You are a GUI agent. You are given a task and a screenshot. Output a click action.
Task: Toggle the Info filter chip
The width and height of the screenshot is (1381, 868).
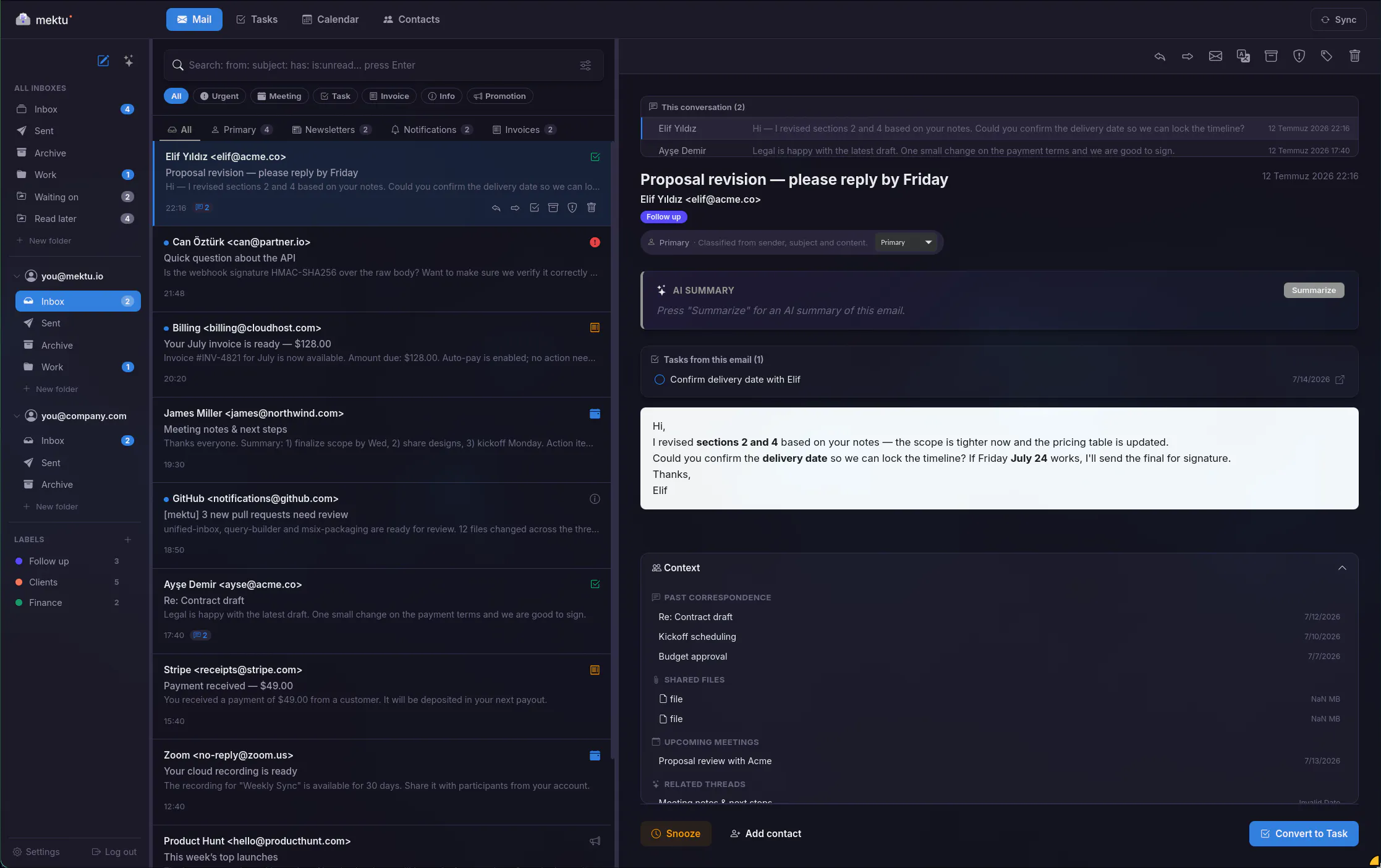click(x=441, y=96)
